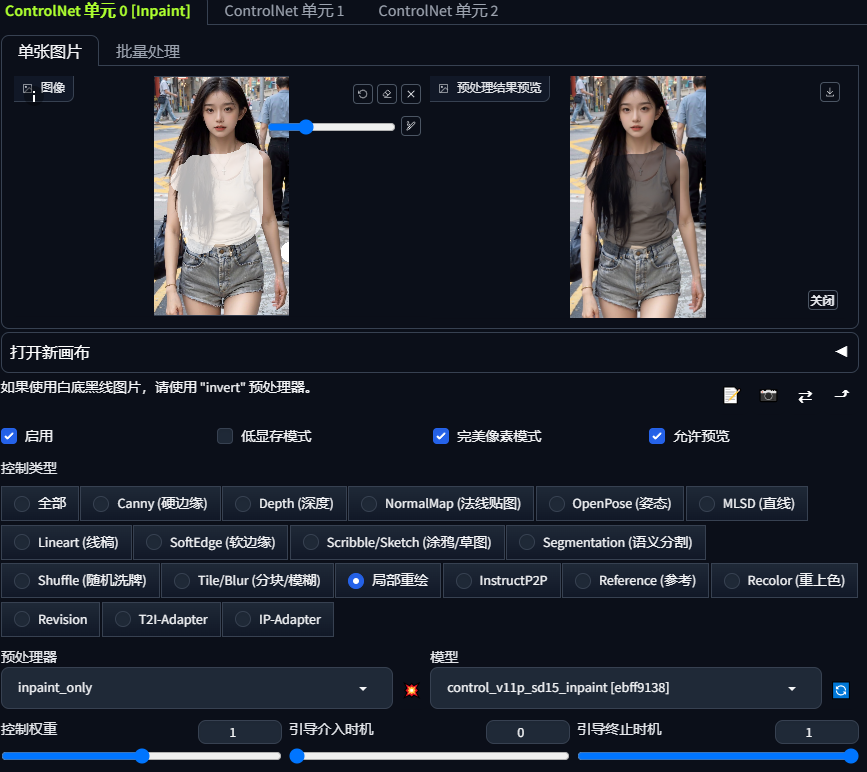Collapse the canvas panel with the triangle arrow
The width and height of the screenshot is (867, 772).
[839, 352]
